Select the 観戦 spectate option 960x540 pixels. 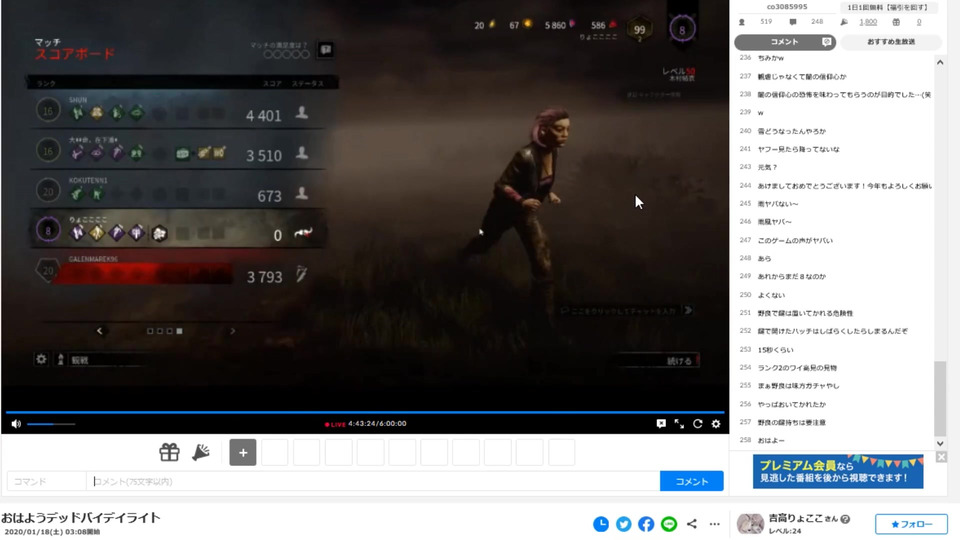coord(80,360)
